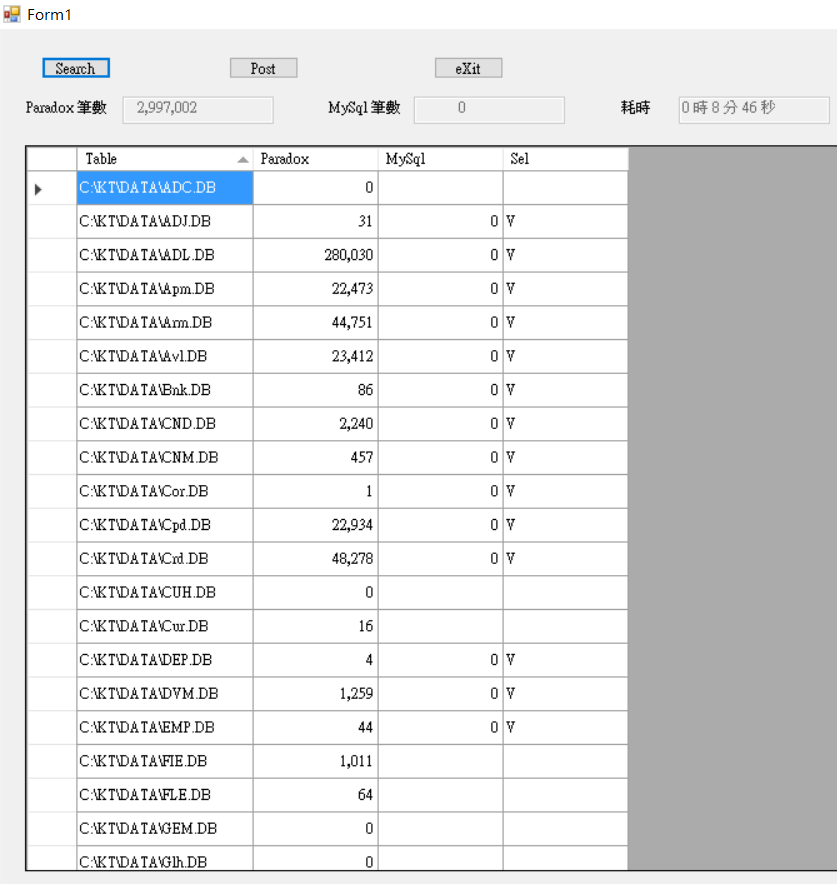
Task: Select the C:\KT\DATA\ADL.DB cell
Action: [x=165, y=255]
